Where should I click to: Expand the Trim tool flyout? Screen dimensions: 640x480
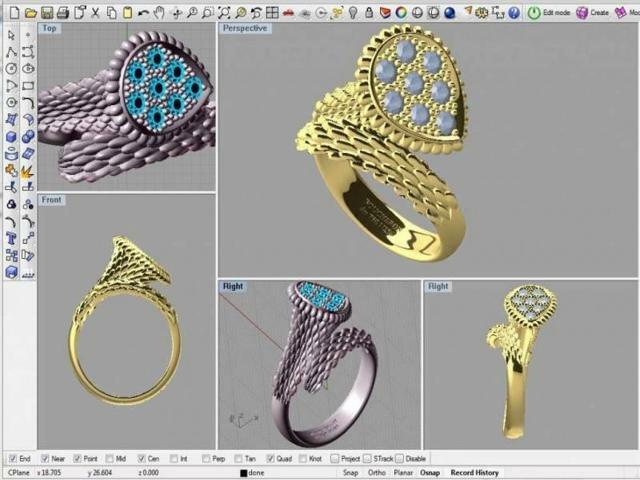tap(11, 188)
